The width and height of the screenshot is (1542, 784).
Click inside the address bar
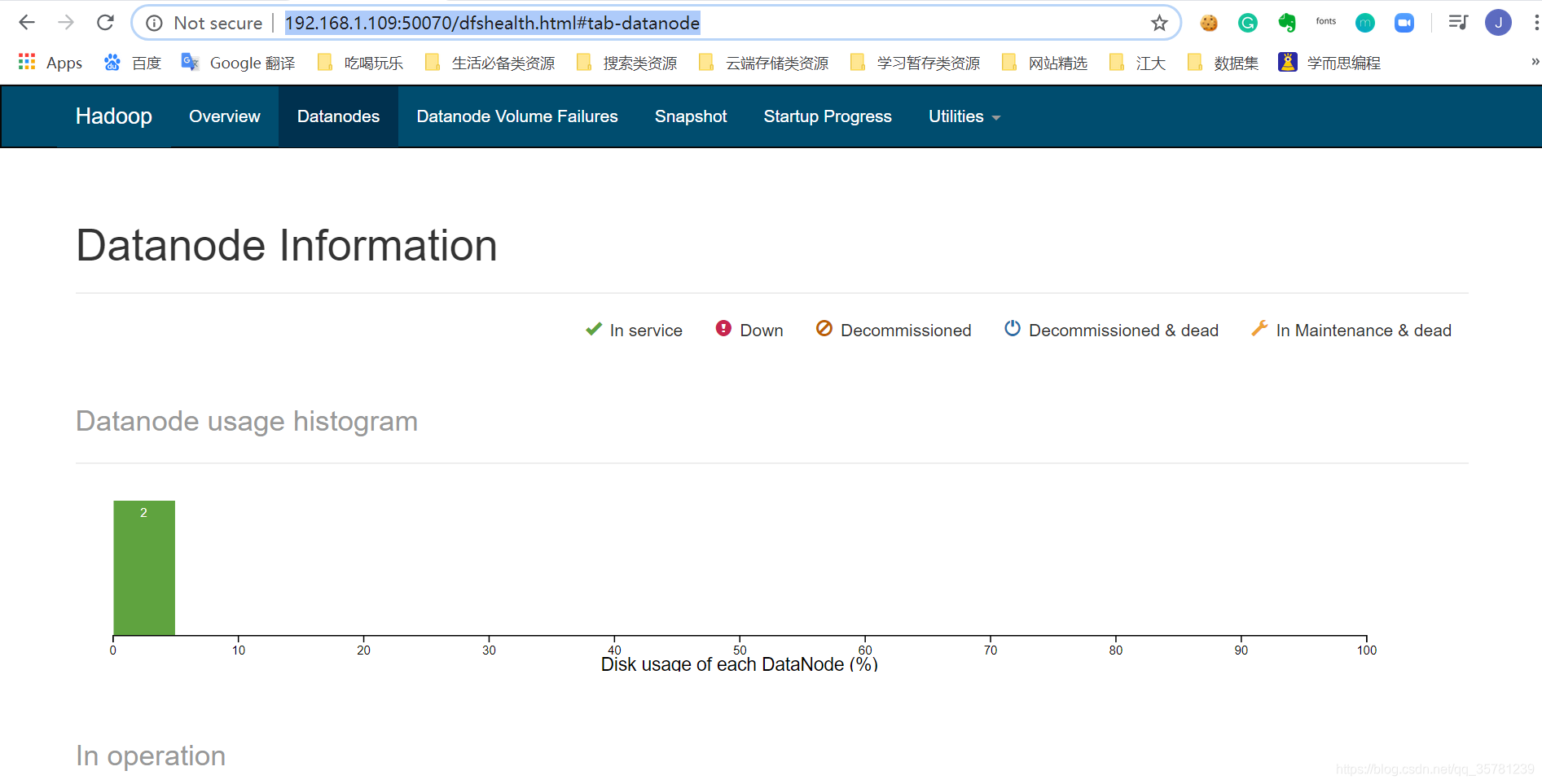pyautogui.click(x=570, y=23)
